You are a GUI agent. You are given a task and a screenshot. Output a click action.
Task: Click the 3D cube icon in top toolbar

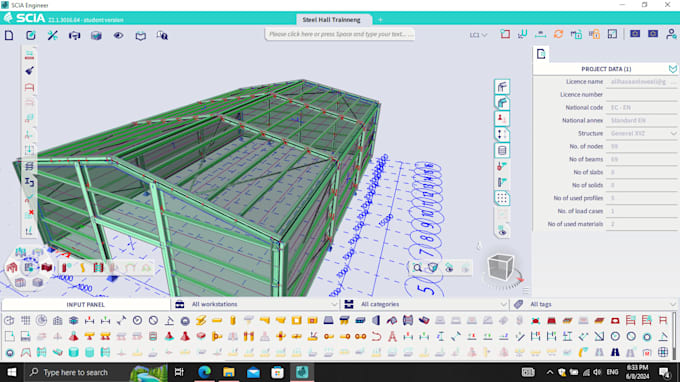pyautogui.click(x=96, y=35)
